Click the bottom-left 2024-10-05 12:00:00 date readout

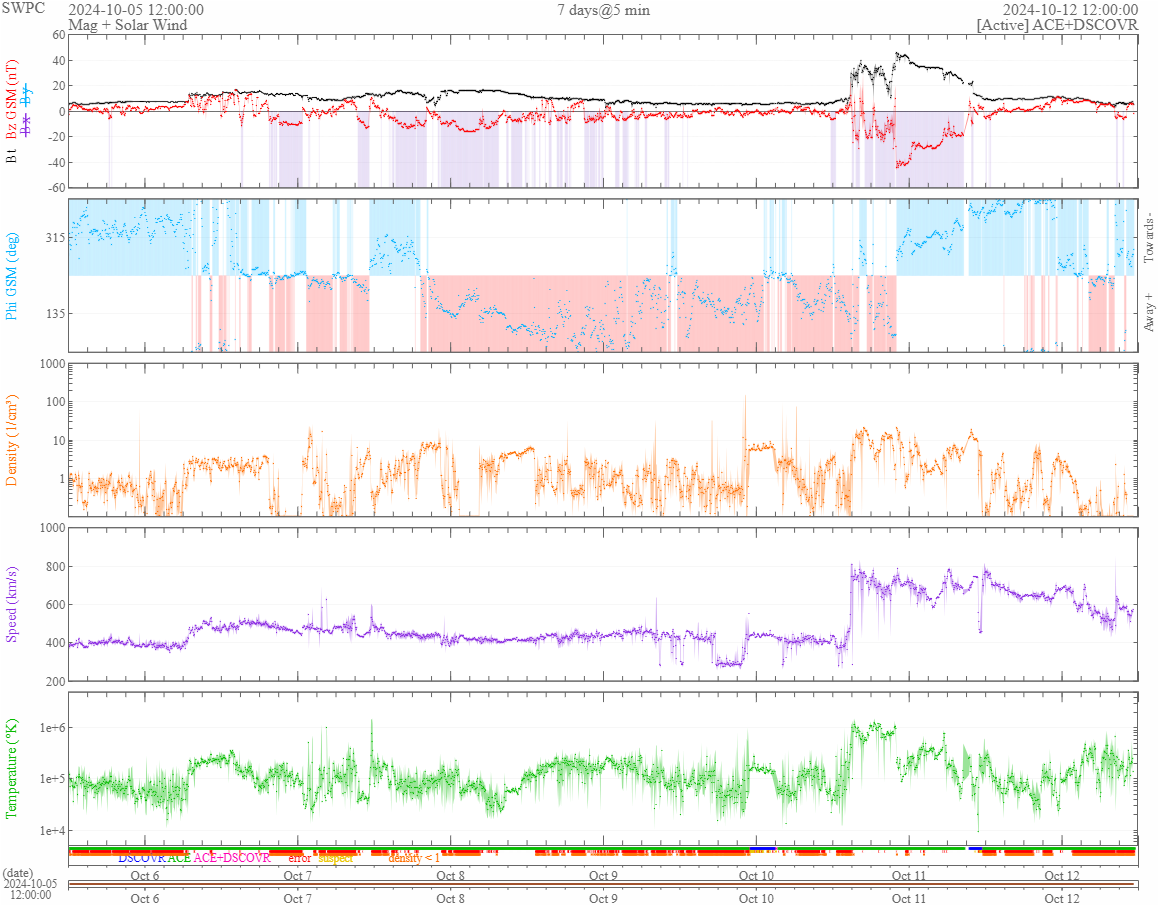[30, 889]
